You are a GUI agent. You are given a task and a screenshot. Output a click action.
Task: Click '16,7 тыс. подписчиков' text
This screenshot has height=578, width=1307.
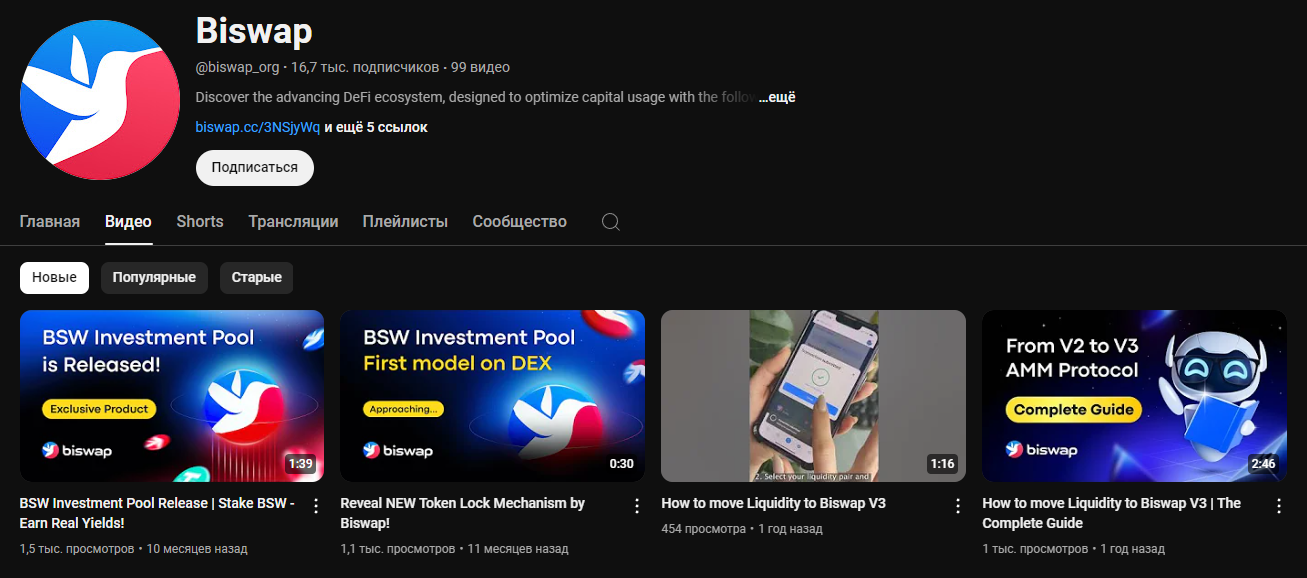(365, 68)
